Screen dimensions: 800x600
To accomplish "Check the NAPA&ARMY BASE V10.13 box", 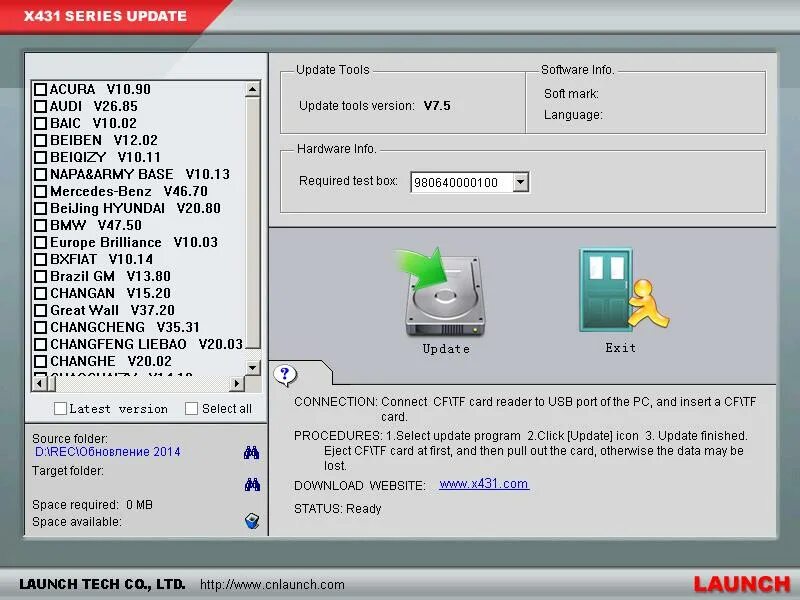I will [x=40, y=174].
